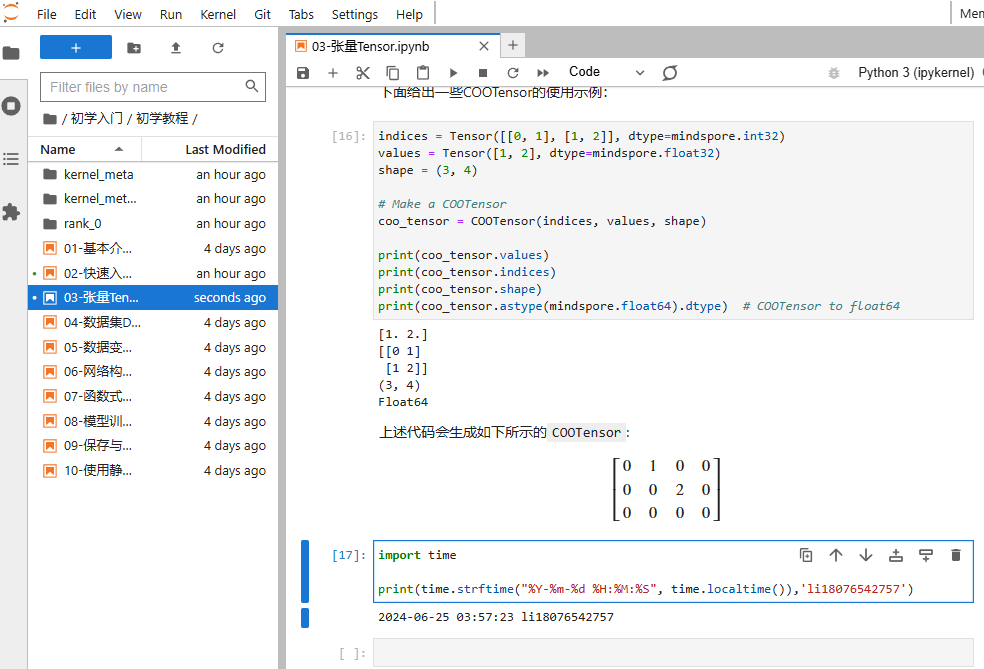
Task: Click the Filter files by name field
Action: (x=152, y=87)
